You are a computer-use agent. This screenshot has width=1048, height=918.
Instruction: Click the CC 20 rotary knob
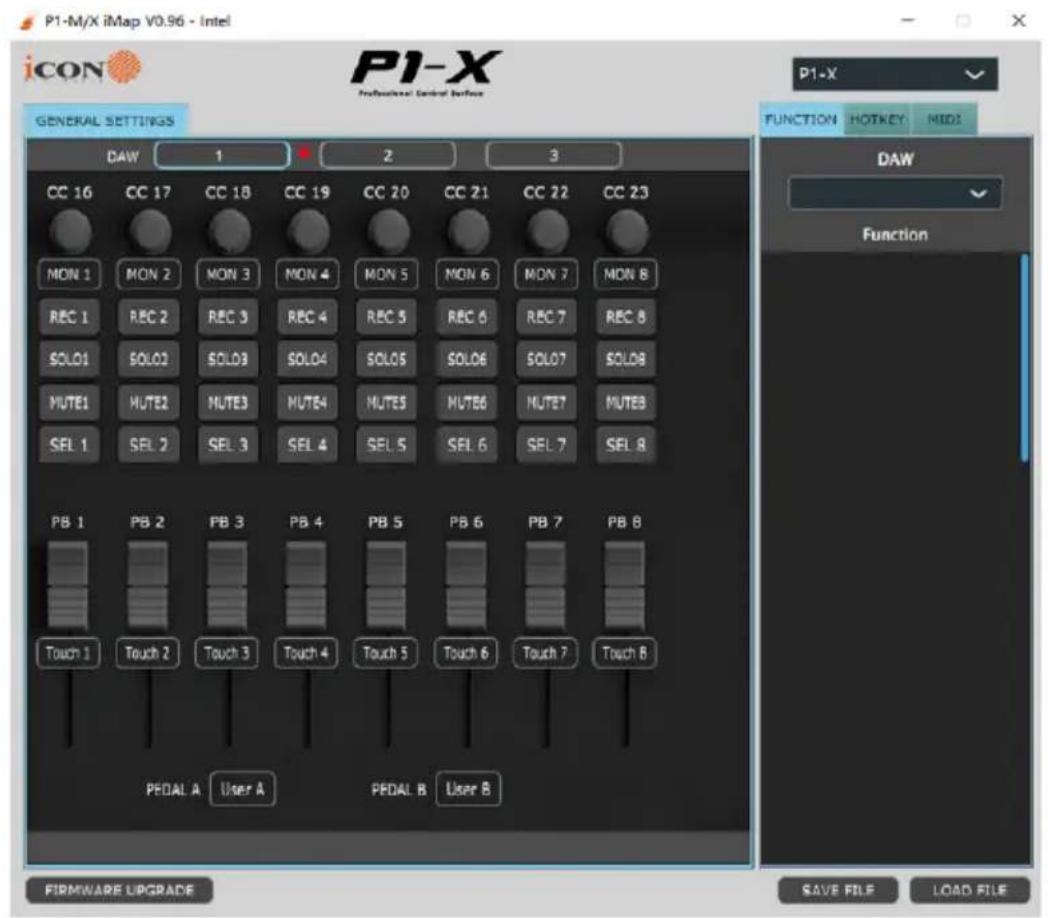pos(387,232)
